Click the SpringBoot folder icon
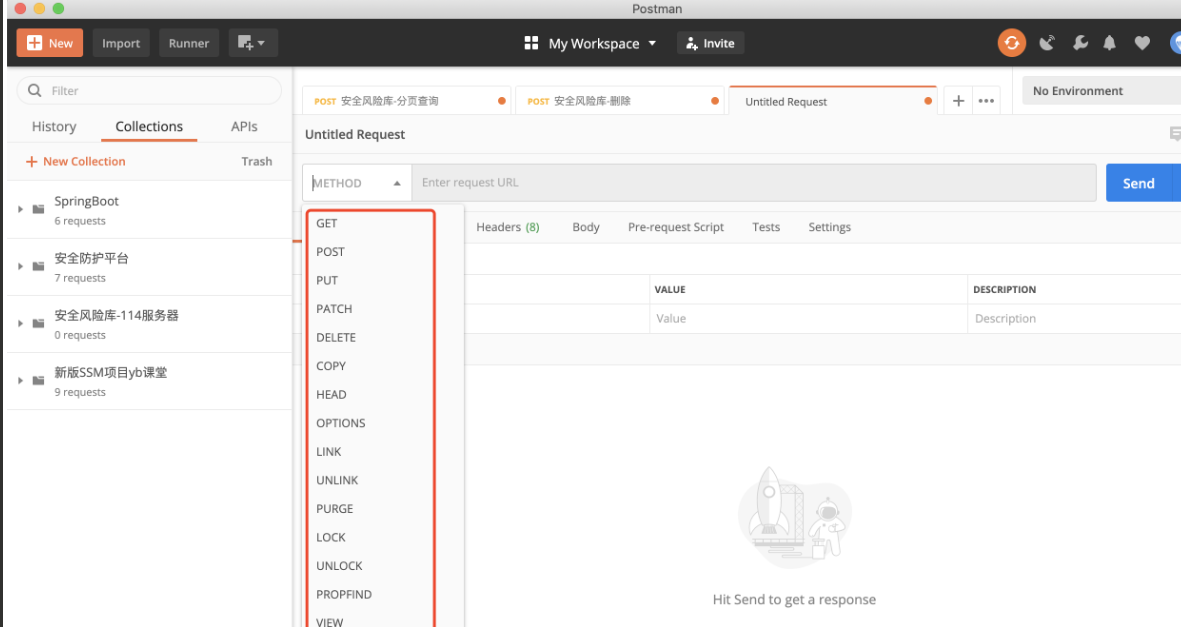 tap(38, 209)
